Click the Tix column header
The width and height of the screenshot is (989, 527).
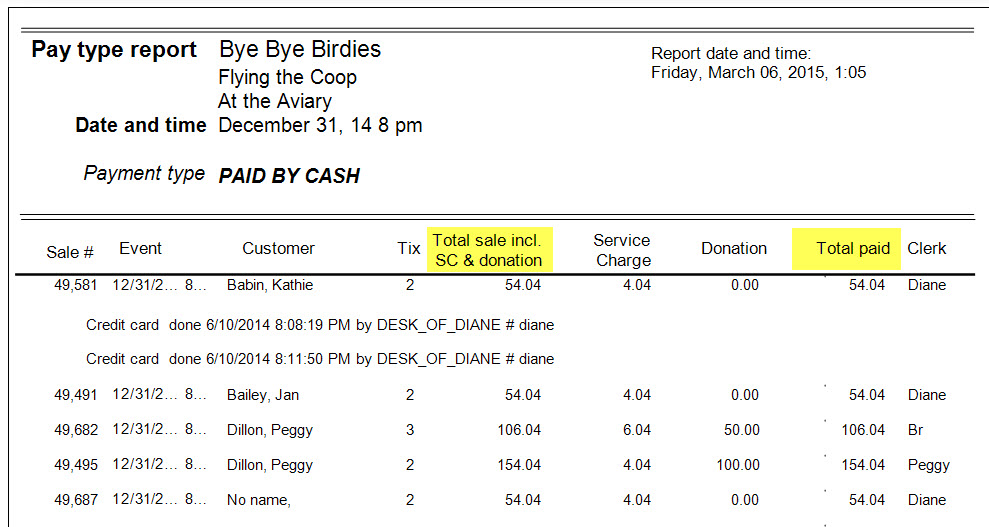pyautogui.click(x=409, y=248)
